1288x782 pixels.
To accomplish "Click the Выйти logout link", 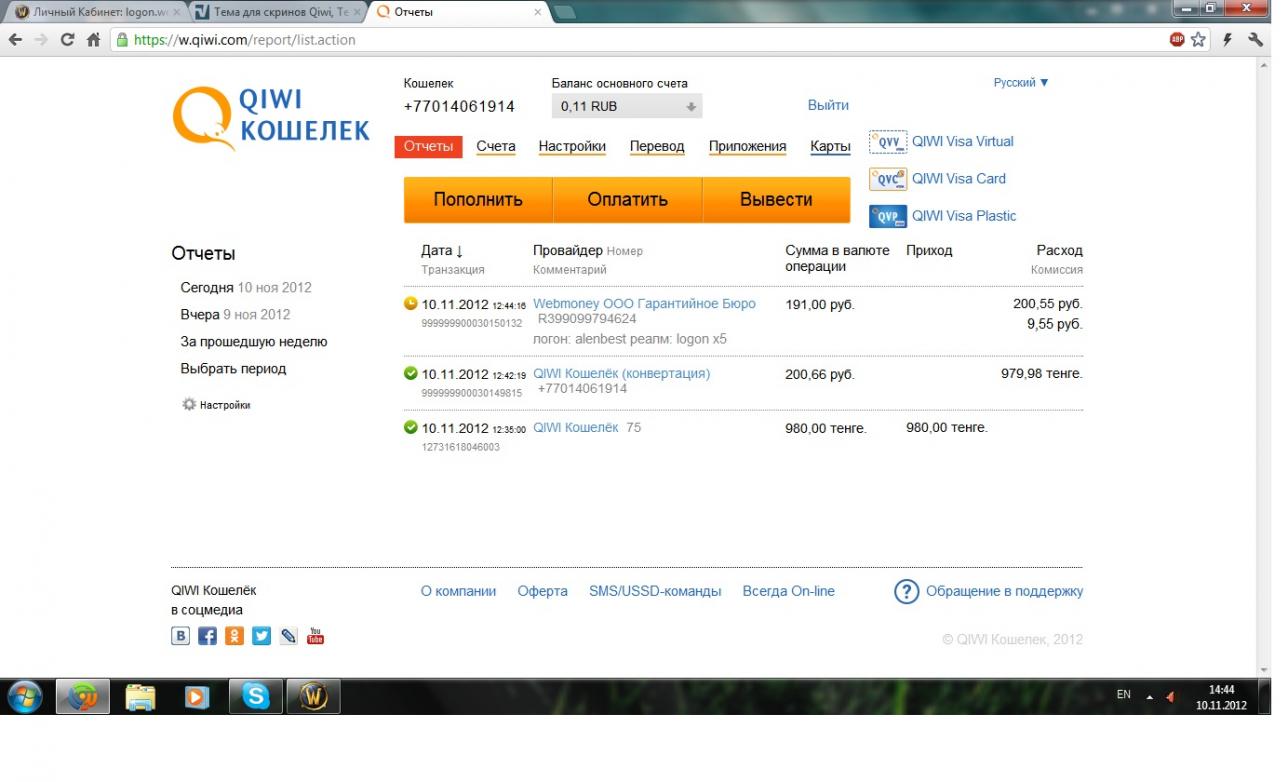I will [827, 105].
